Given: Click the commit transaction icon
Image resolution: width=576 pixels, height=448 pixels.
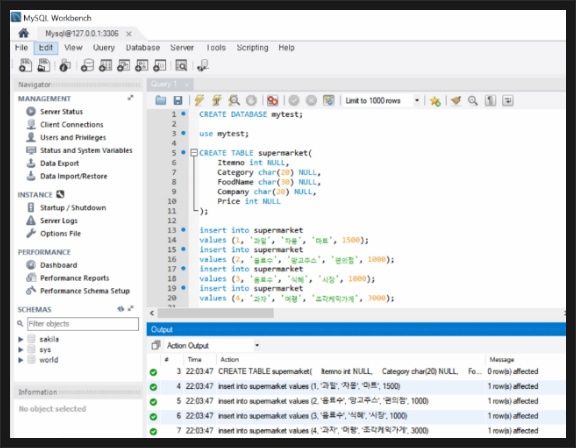Looking at the screenshot, I should click(294, 100).
